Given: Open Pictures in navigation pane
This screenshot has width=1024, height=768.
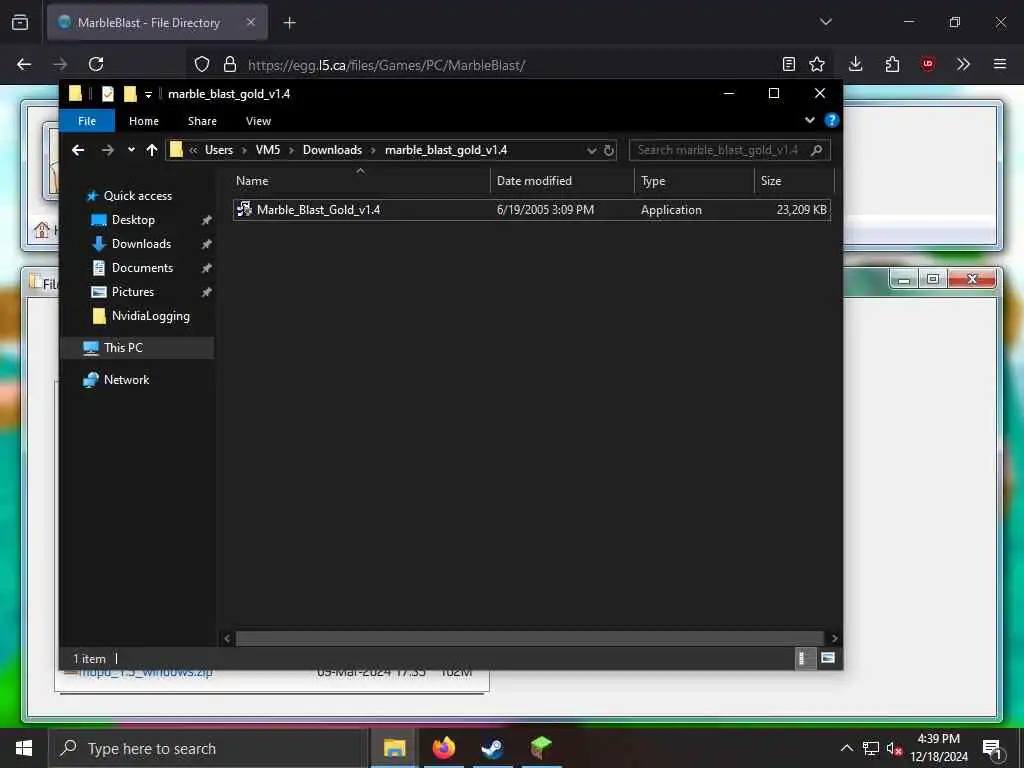Looking at the screenshot, I should pyautogui.click(x=133, y=292).
